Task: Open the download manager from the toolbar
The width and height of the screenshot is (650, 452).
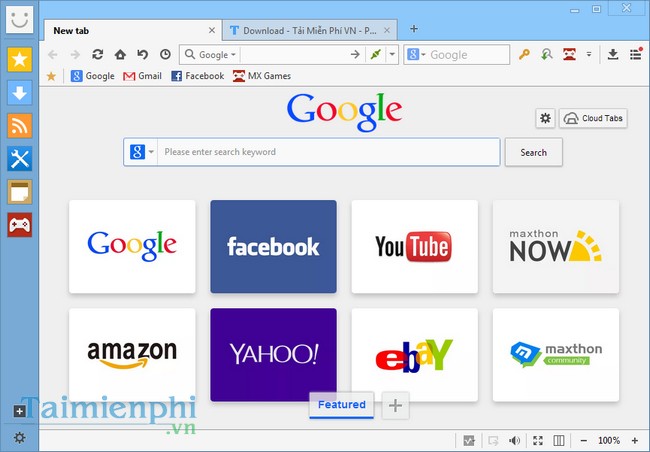Action: 613,54
